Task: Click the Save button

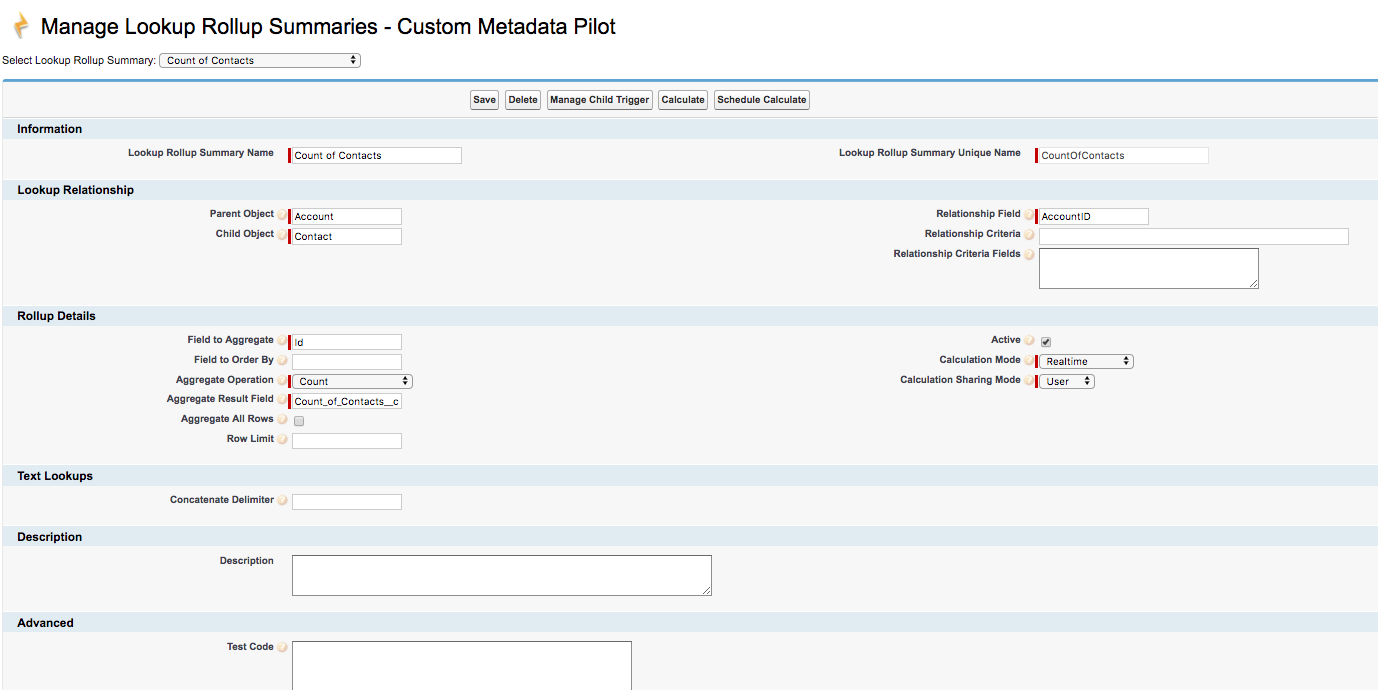Action: click(x=484, y=99)
